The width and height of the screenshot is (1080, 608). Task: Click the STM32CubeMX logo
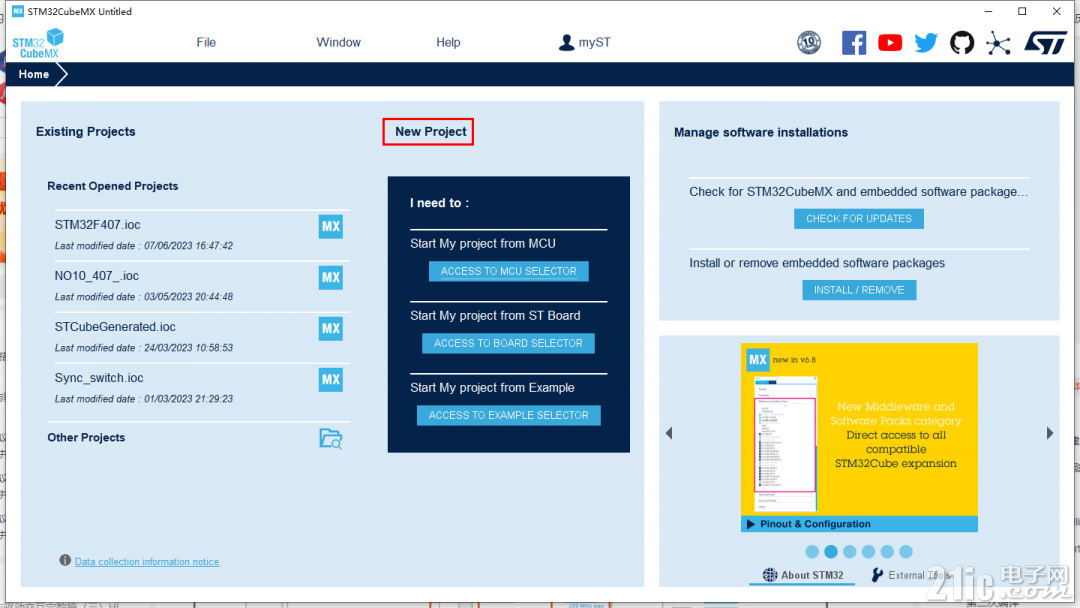tap(38, 43)
